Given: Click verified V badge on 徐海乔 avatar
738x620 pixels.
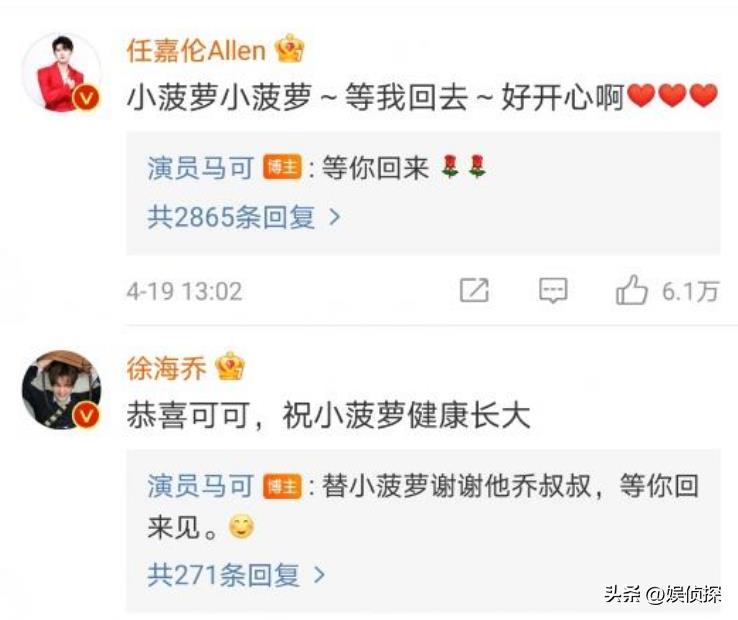Looking at the screenshot, I should [86, 415].
